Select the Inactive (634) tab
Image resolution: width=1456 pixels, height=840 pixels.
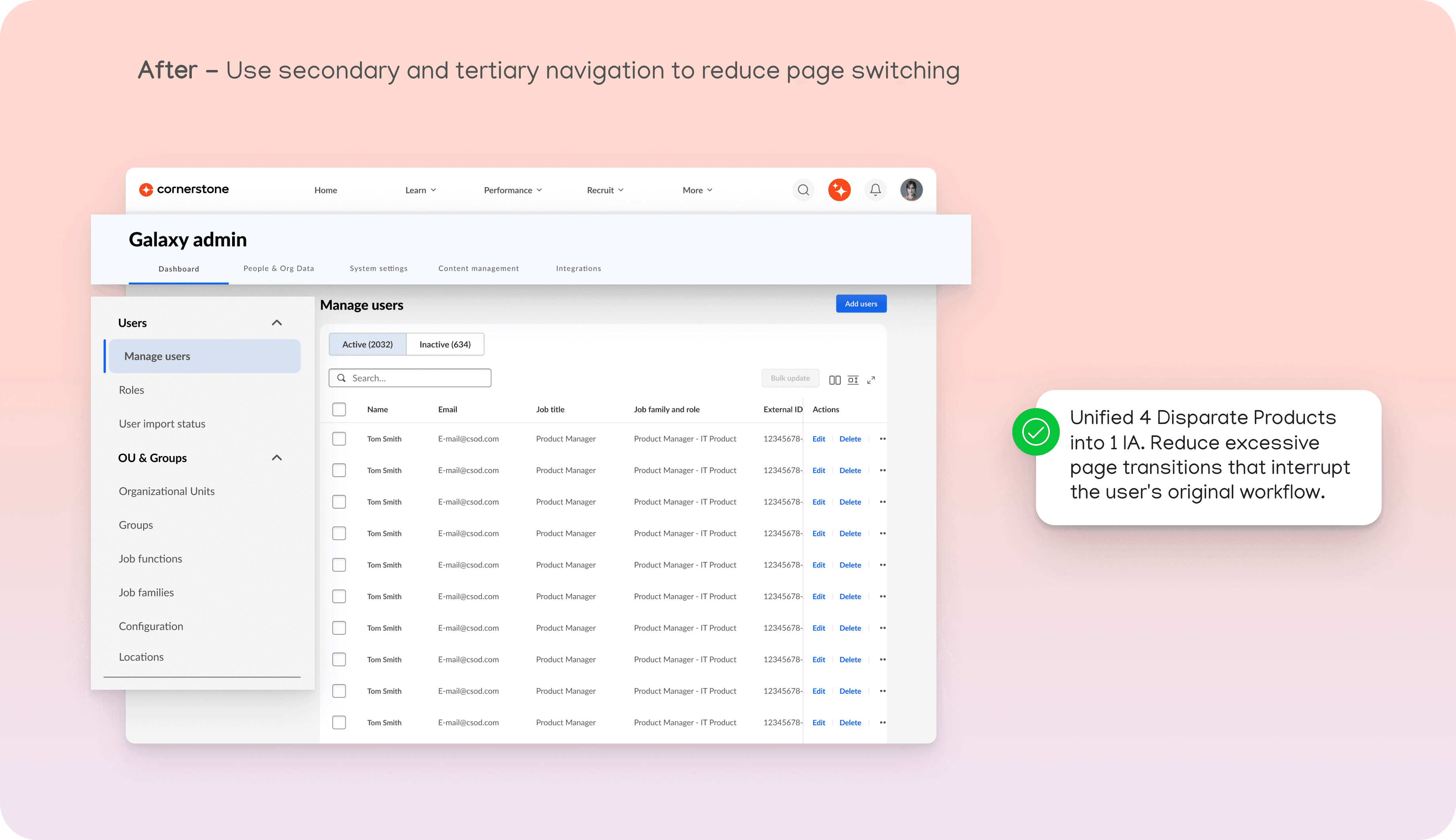point(445,344)
